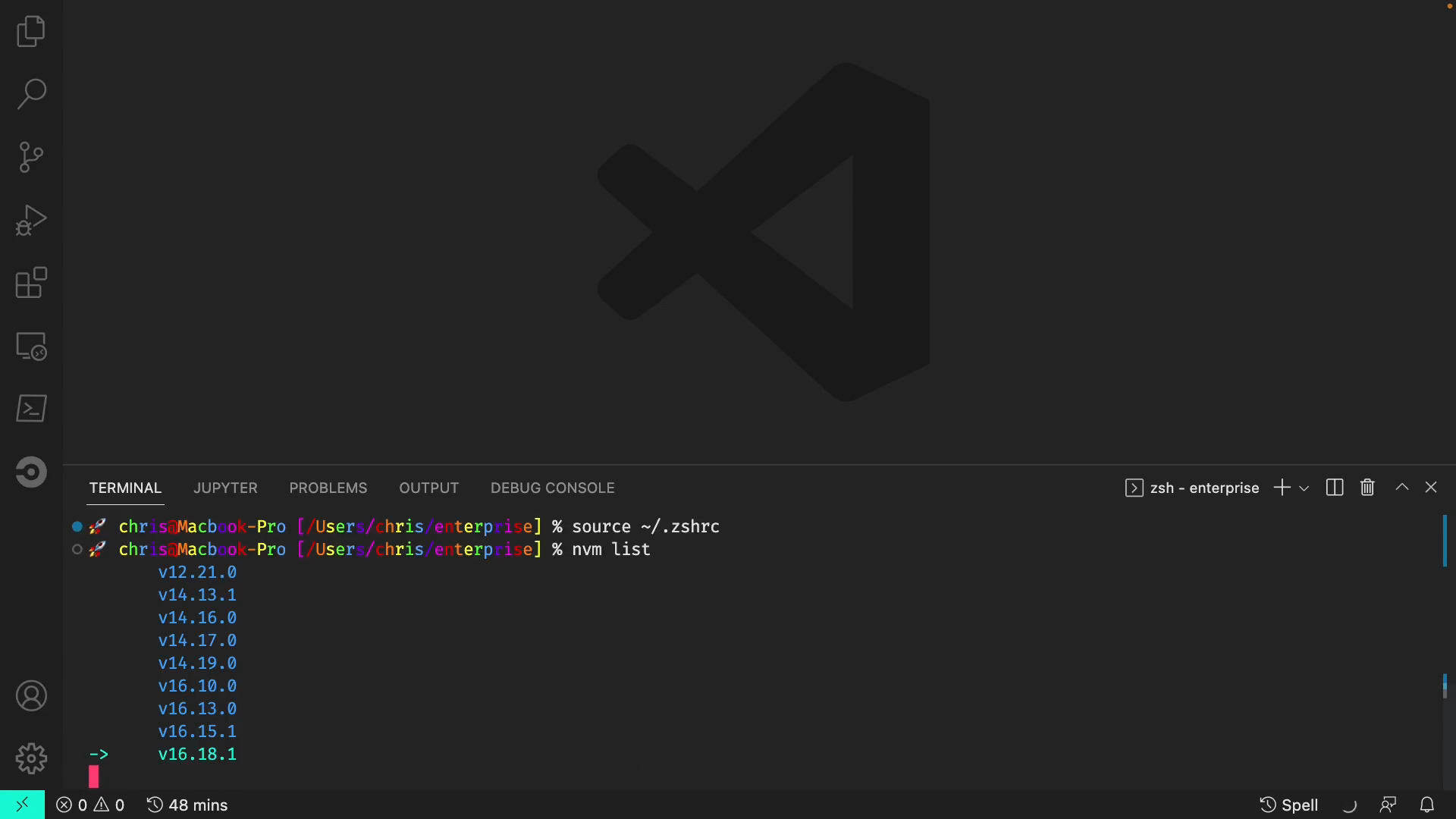The image size is (1456, 819).
Task: Click the hollow command decoration circle
Action: [77, 549]
